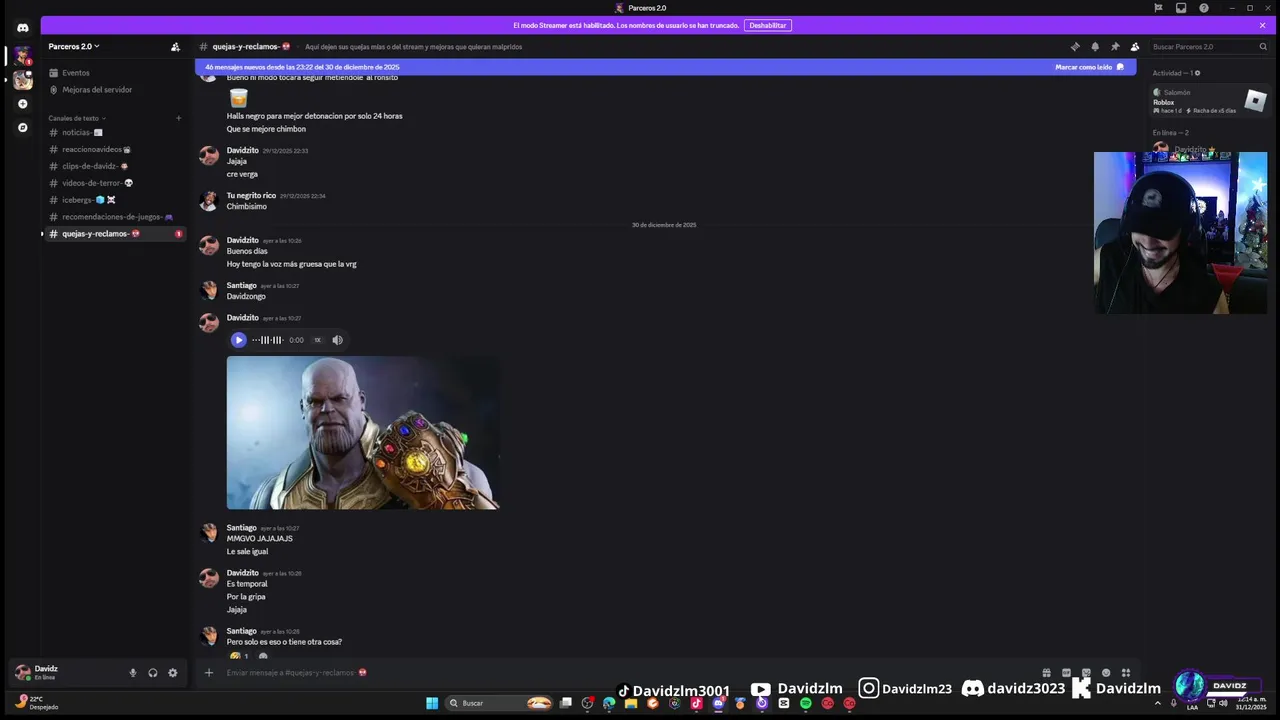The height and width of the screenshot is (720, 1280).
Task: Collapse the Canales de texto category
Action: 77,118
